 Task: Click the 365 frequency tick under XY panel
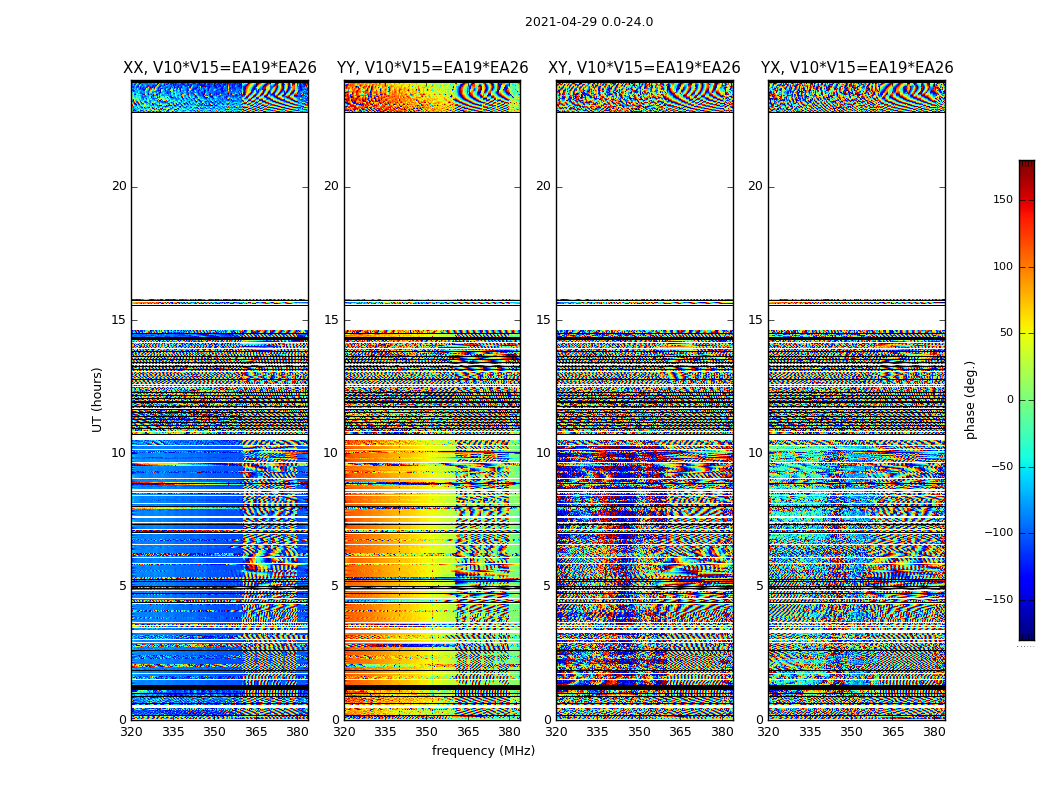(680, 732)
